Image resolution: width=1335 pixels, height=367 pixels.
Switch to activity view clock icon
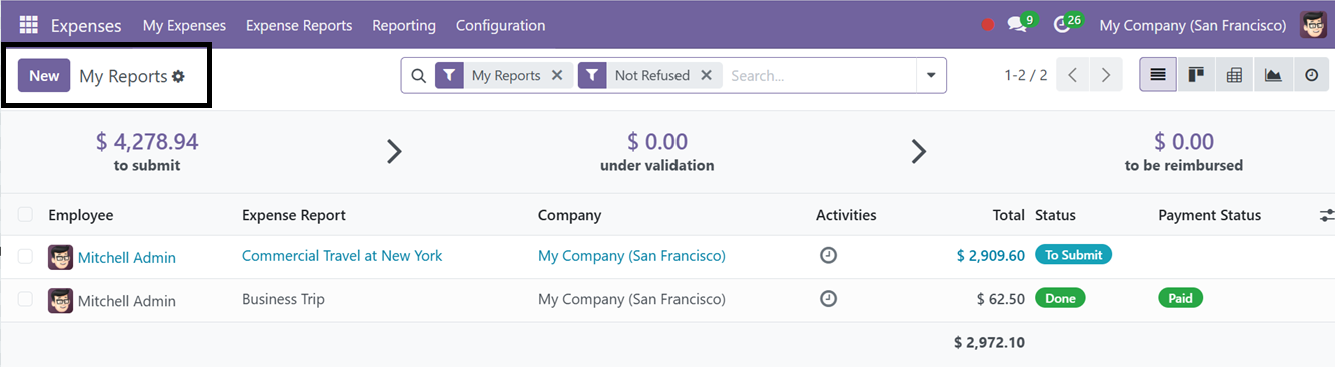click(x=1311, y=75)
